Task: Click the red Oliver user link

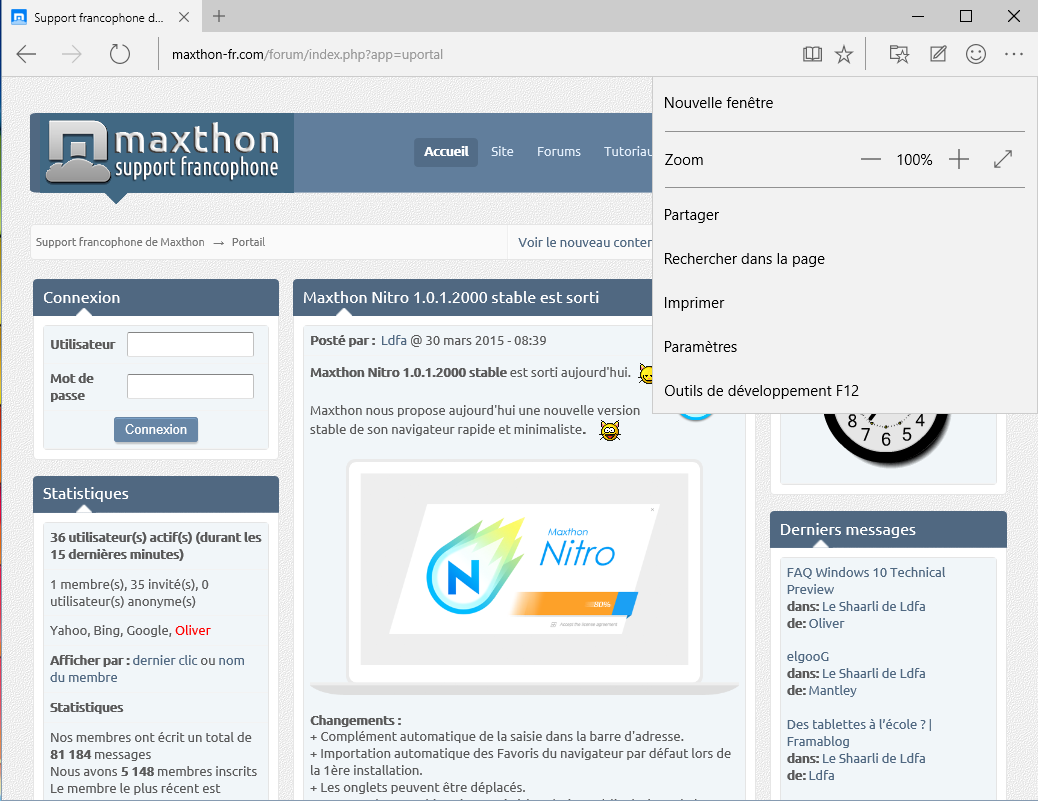Action: pos(193,630)
